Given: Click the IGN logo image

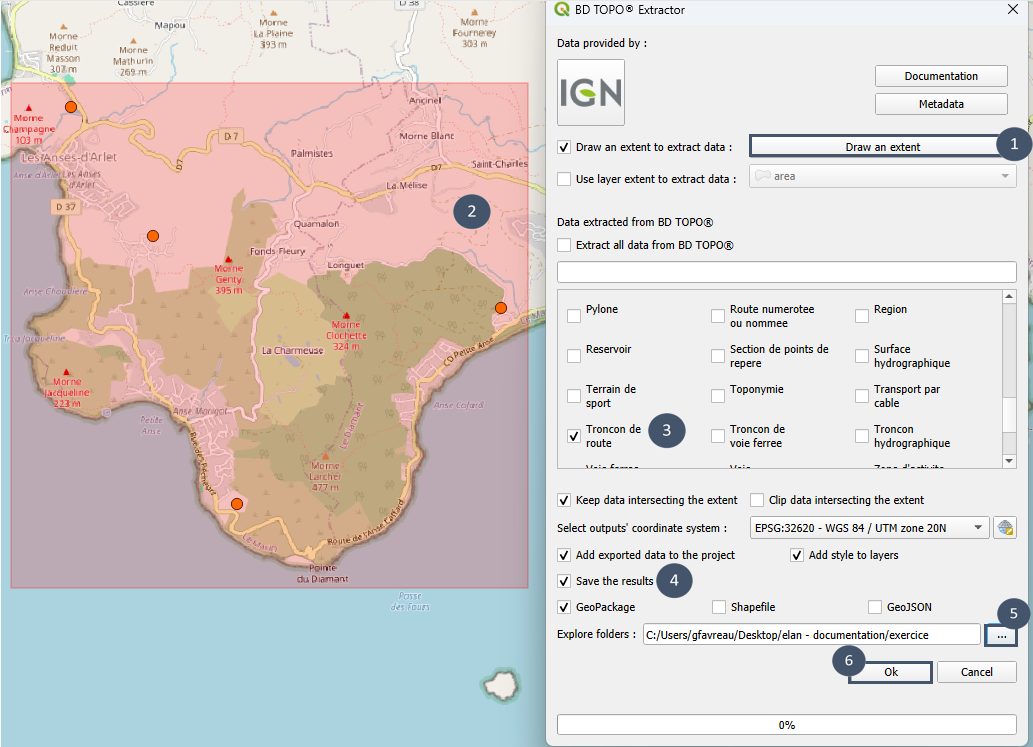Looking at the screenshot, I should click(x=590, y=93).
